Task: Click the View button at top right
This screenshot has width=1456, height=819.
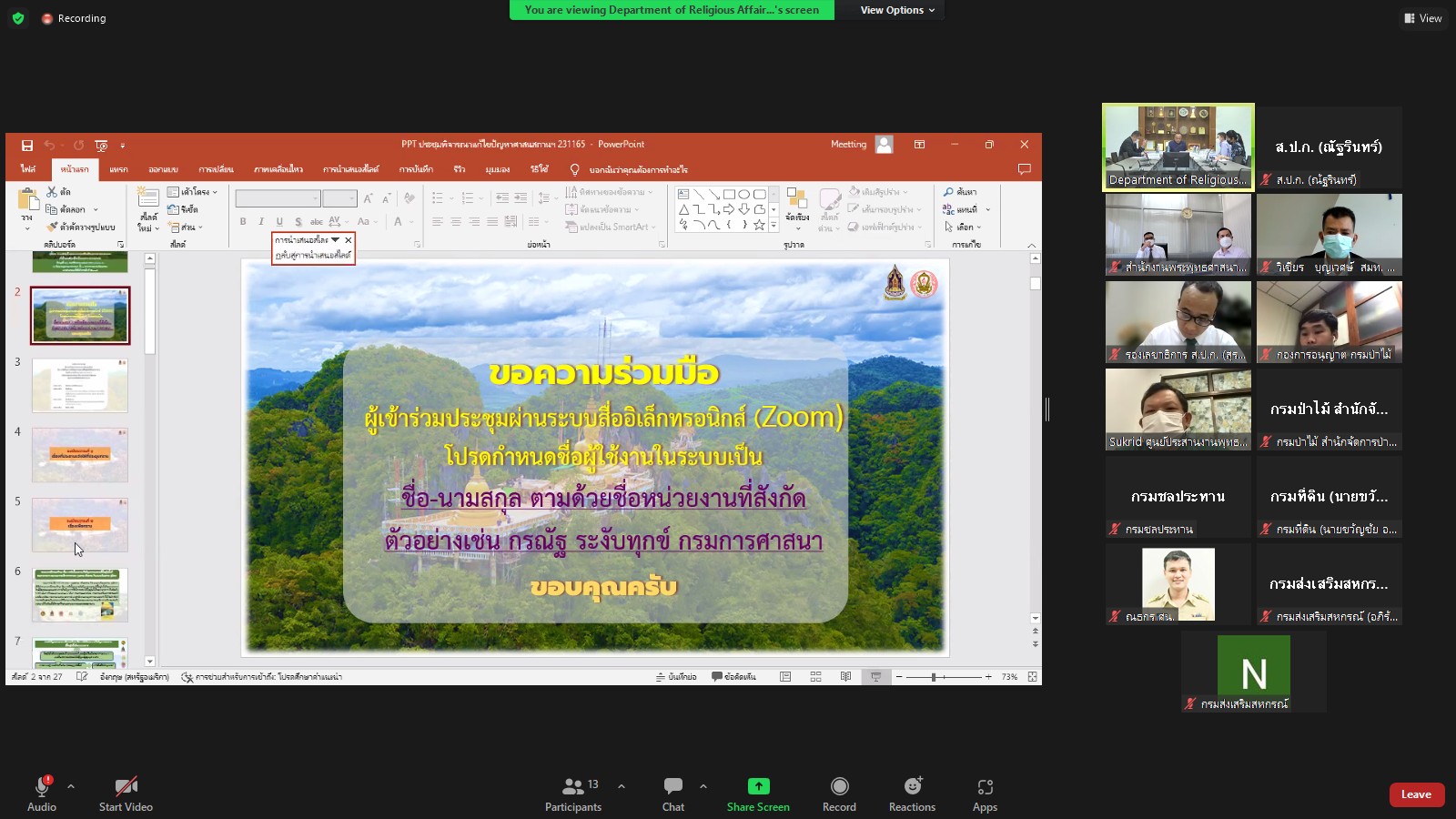Action: pyautogui.click(x=1423, y=18)
